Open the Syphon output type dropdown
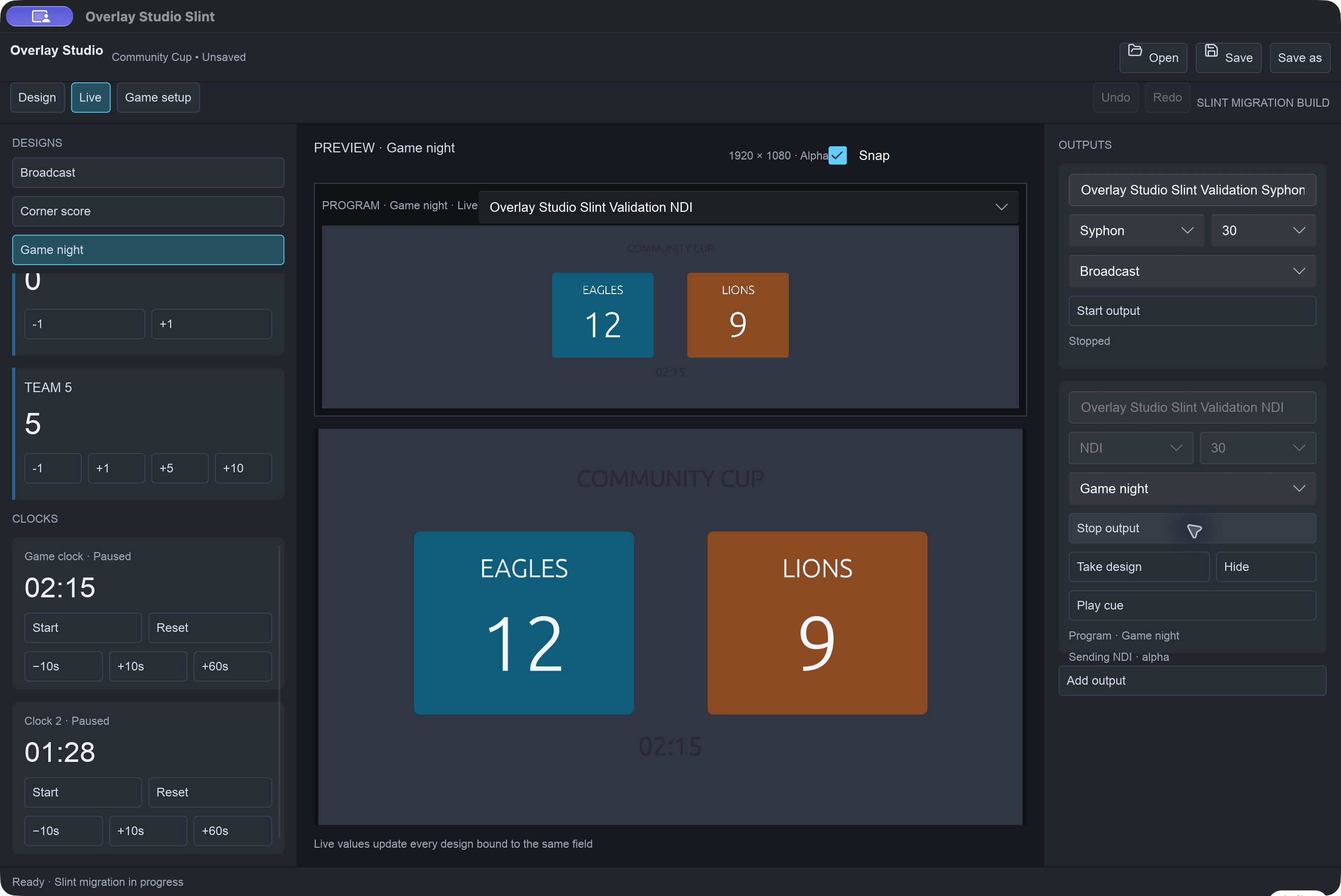 click(1136, 230)
